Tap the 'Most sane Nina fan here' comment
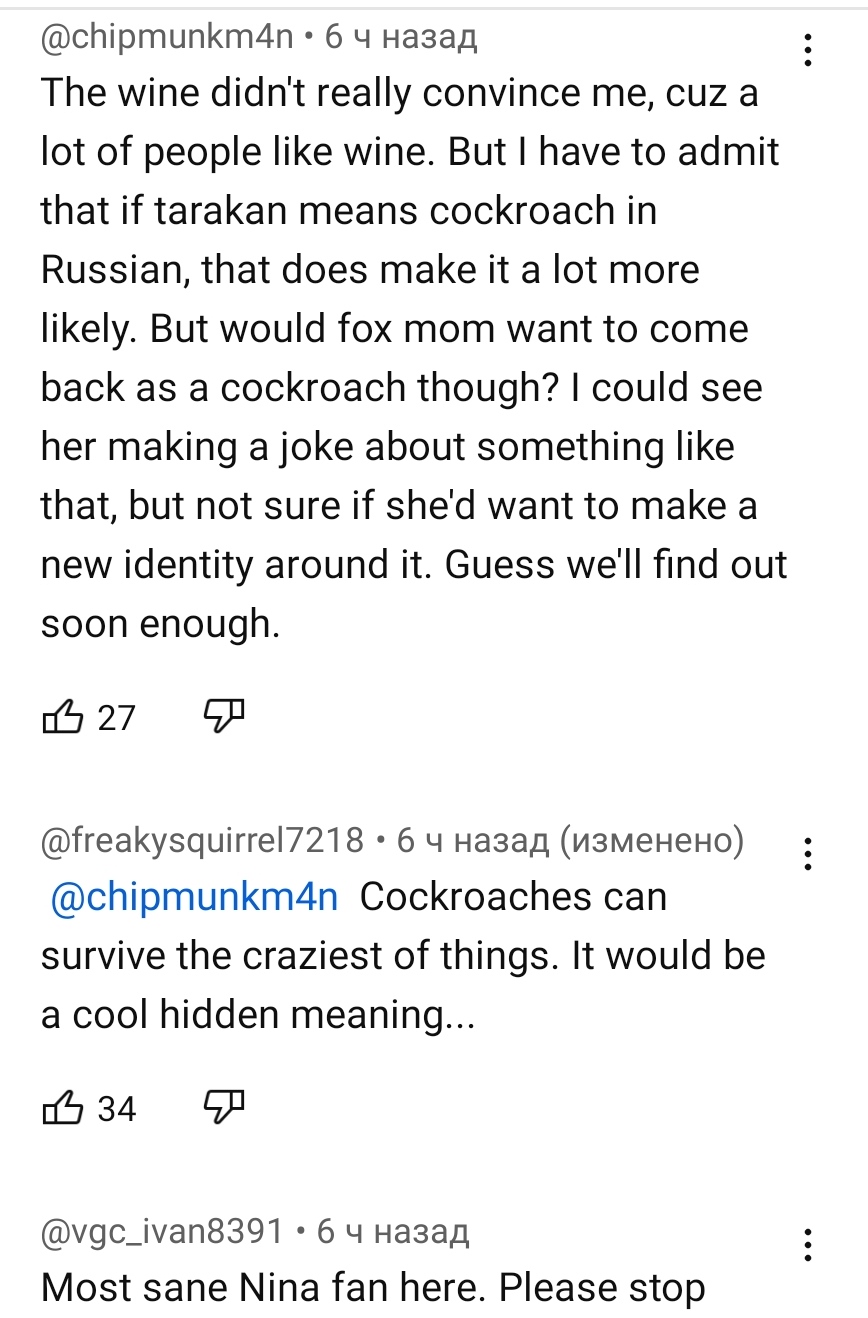The height and width of the screenshot is (1318, 868). (x=373, y=1289)
